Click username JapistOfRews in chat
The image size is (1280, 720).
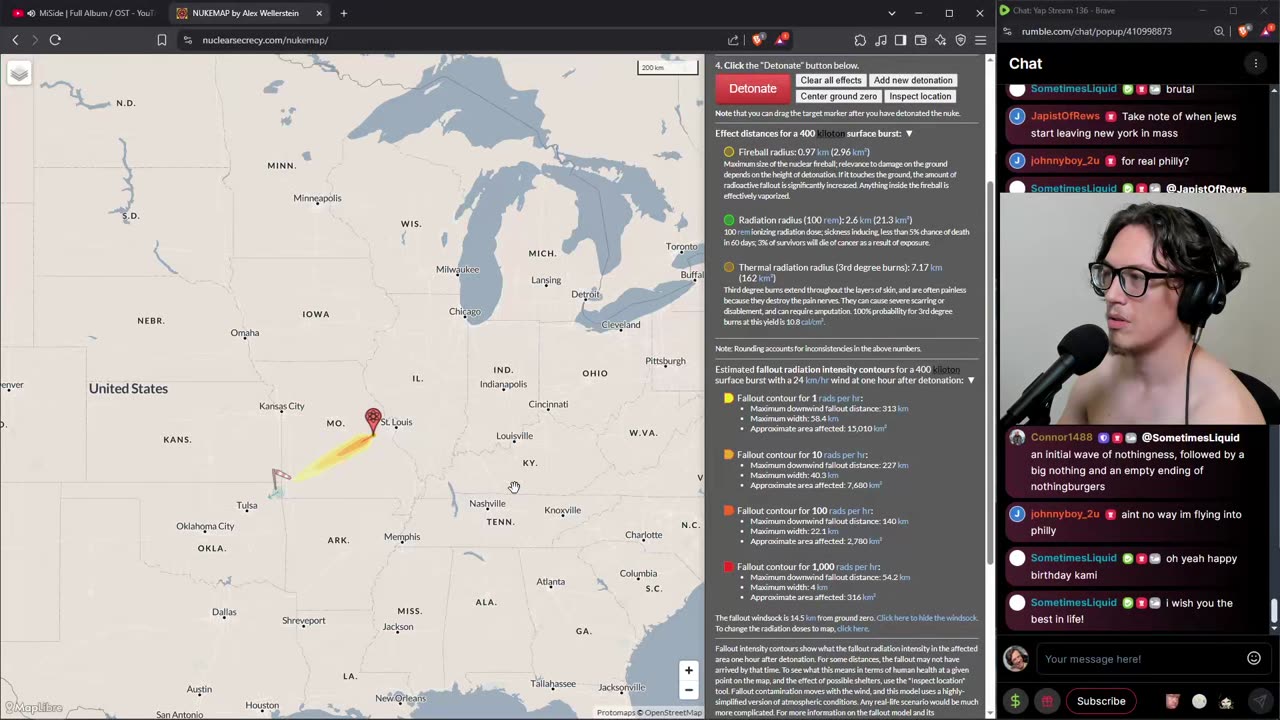pos(1065,116)
